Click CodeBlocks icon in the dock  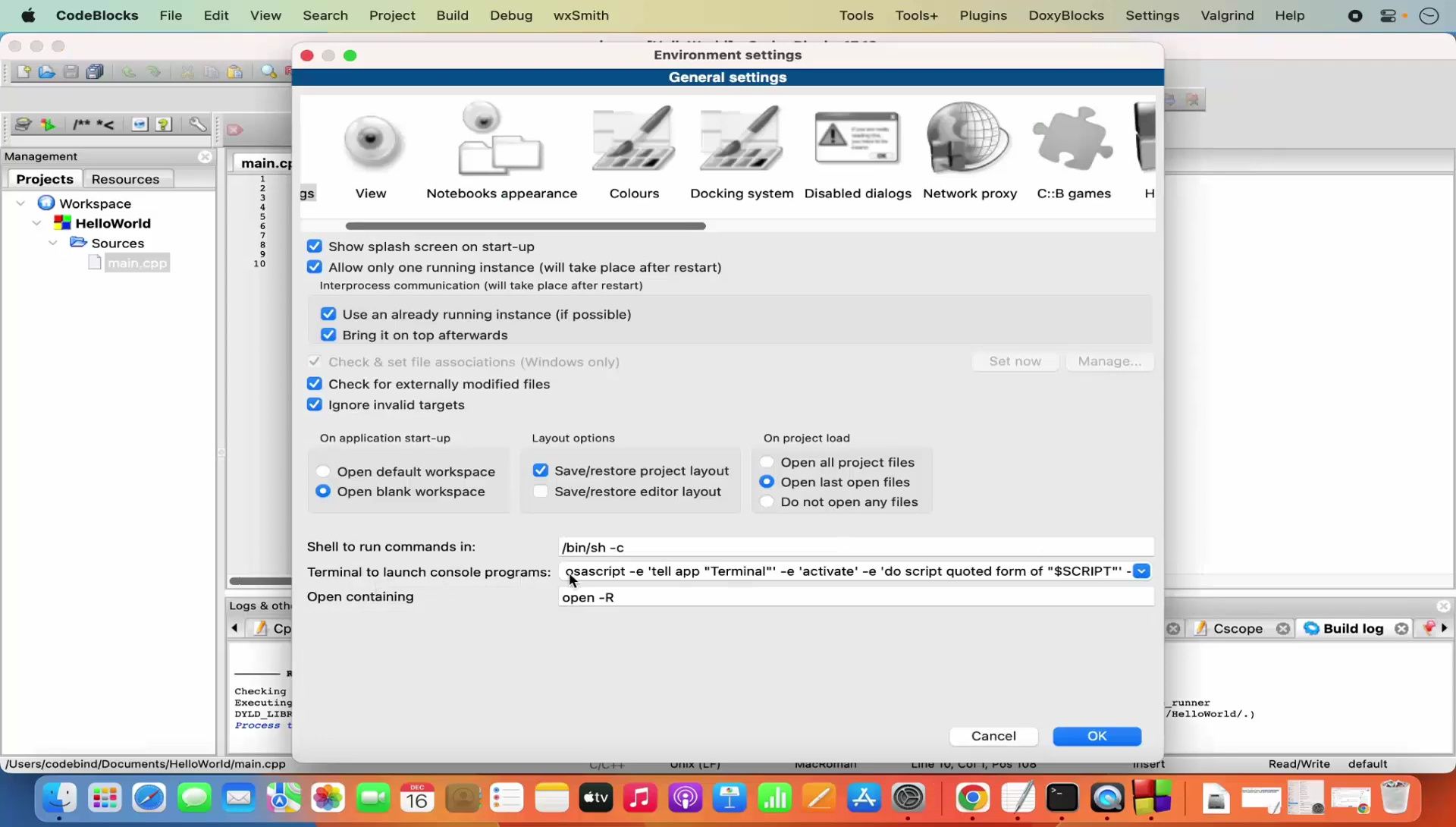[1152, 797]
